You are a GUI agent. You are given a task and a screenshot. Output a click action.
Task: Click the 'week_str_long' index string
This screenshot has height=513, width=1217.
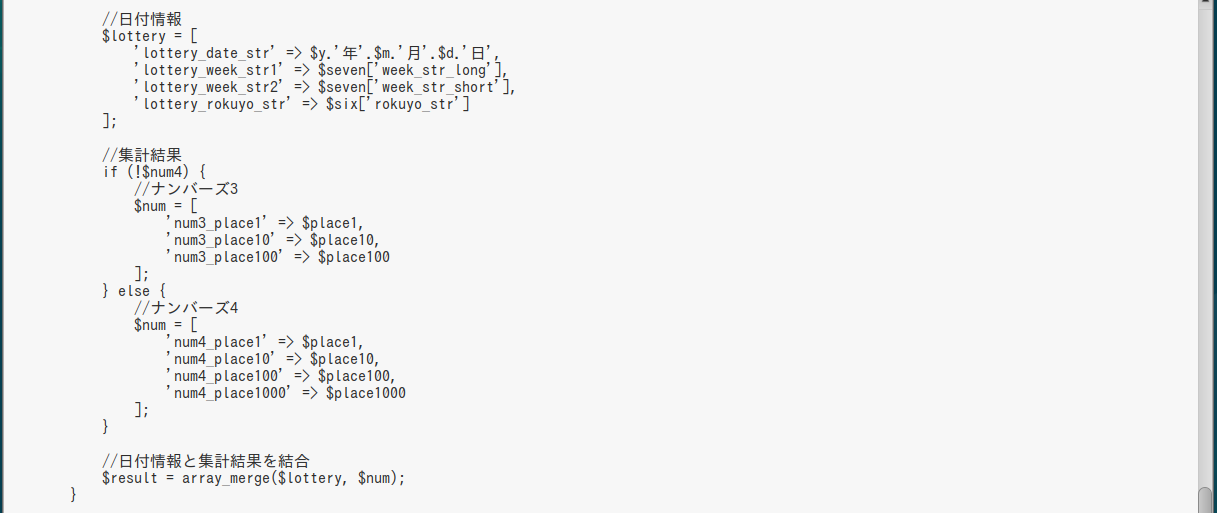[440, 70]
